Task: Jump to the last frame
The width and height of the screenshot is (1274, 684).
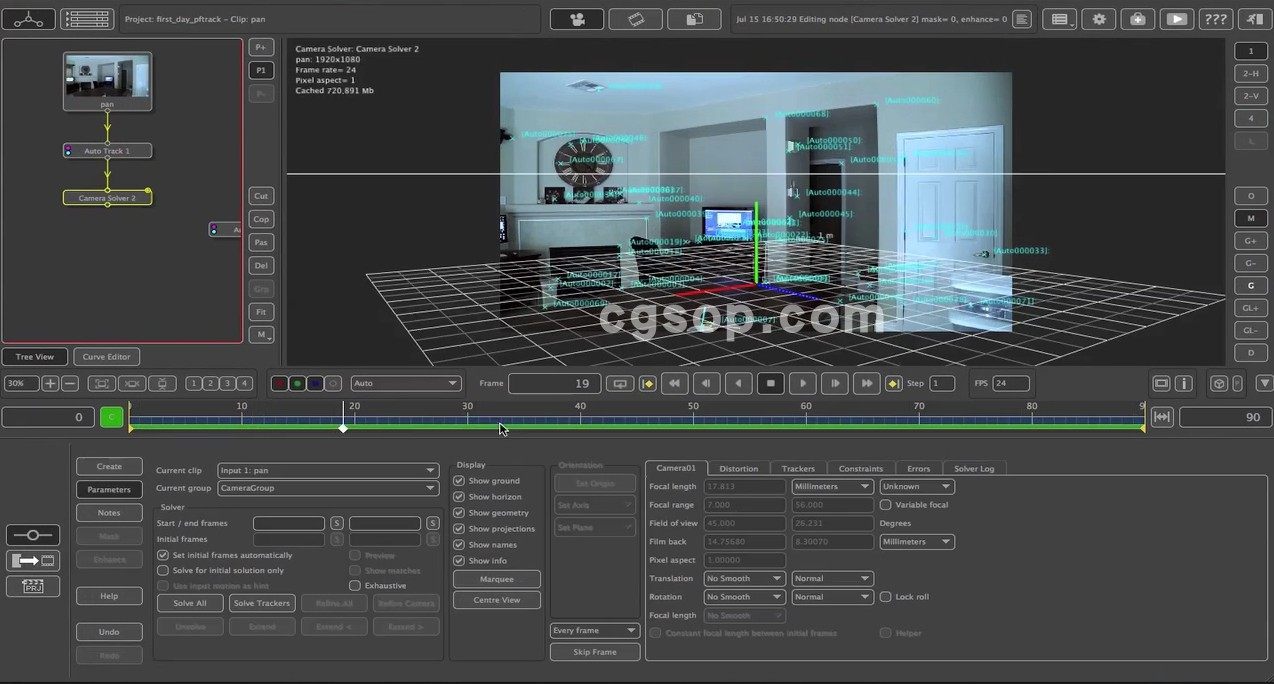Action: 867,383
